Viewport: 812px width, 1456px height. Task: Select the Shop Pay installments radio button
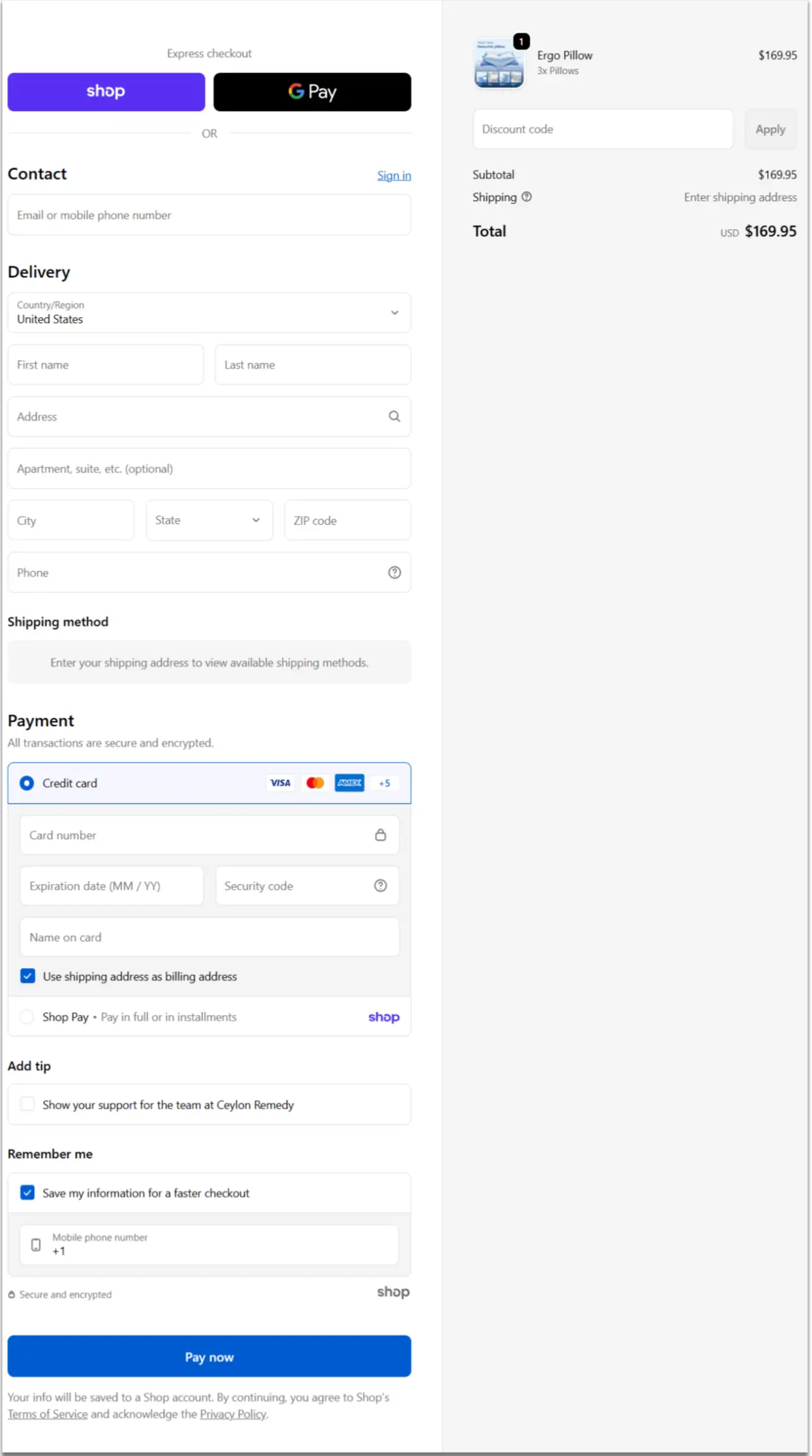coord(27,1017)
